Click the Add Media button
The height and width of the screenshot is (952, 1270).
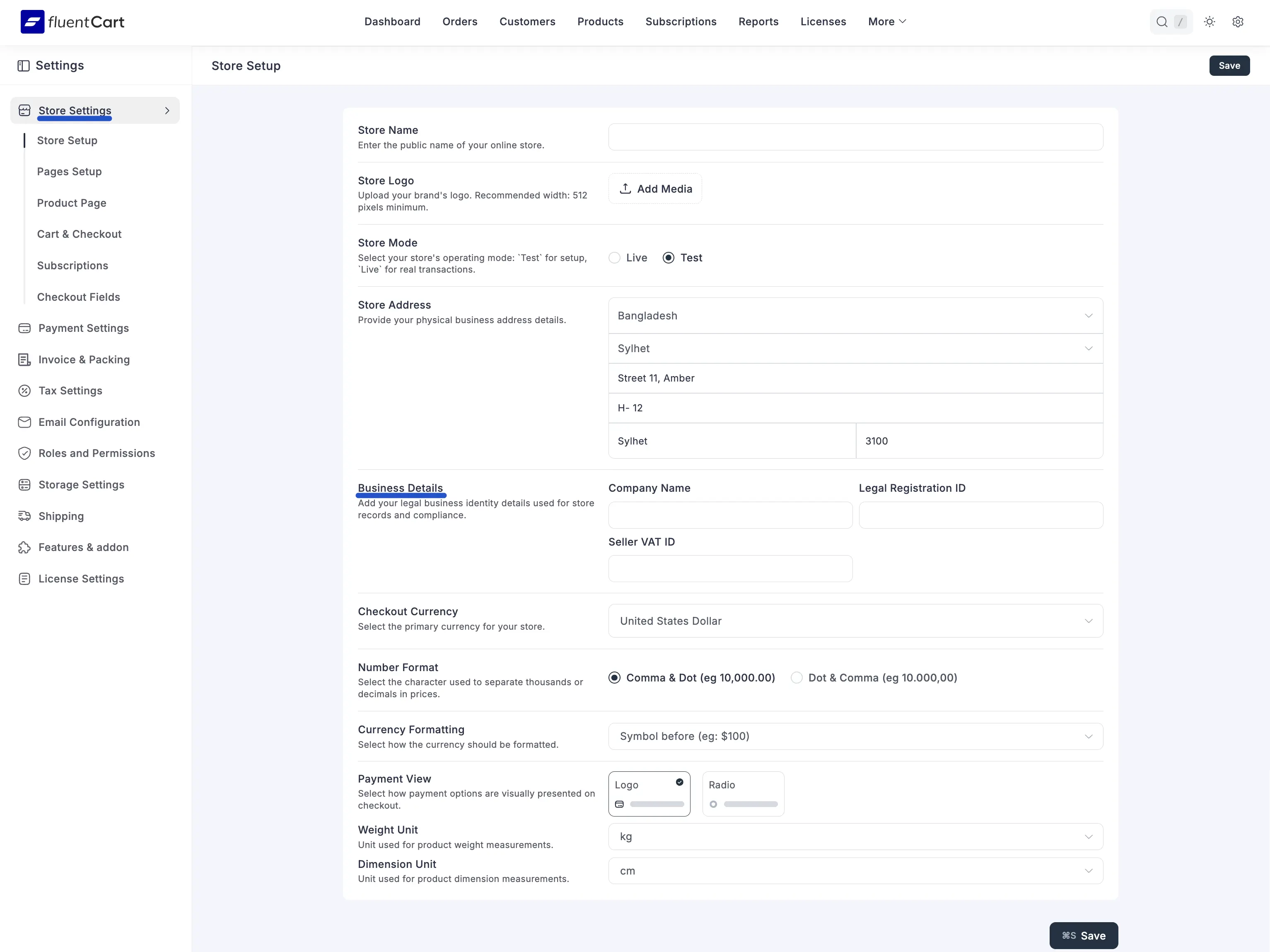point(655,188)
